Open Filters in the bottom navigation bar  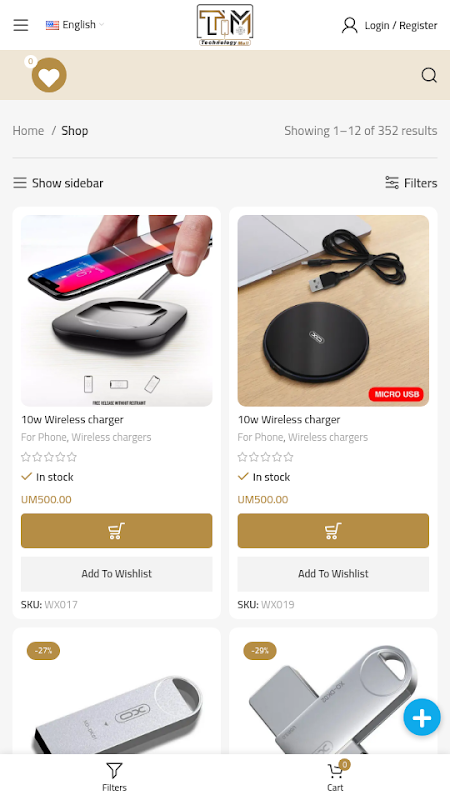(114, 777)
